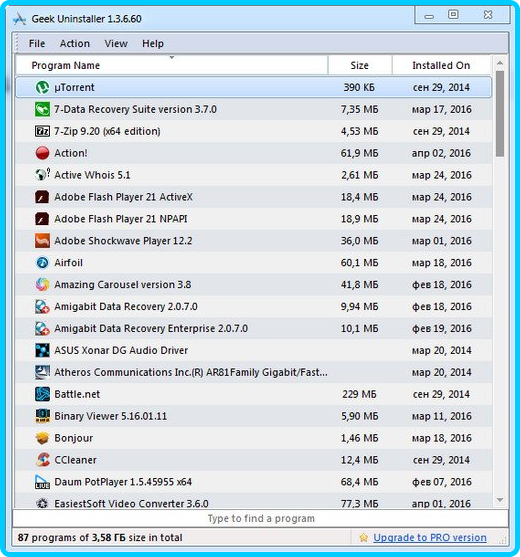Screen dimensions: 520x557
Task: Select the Bonjour program name
Action: [x=74, y=438]
